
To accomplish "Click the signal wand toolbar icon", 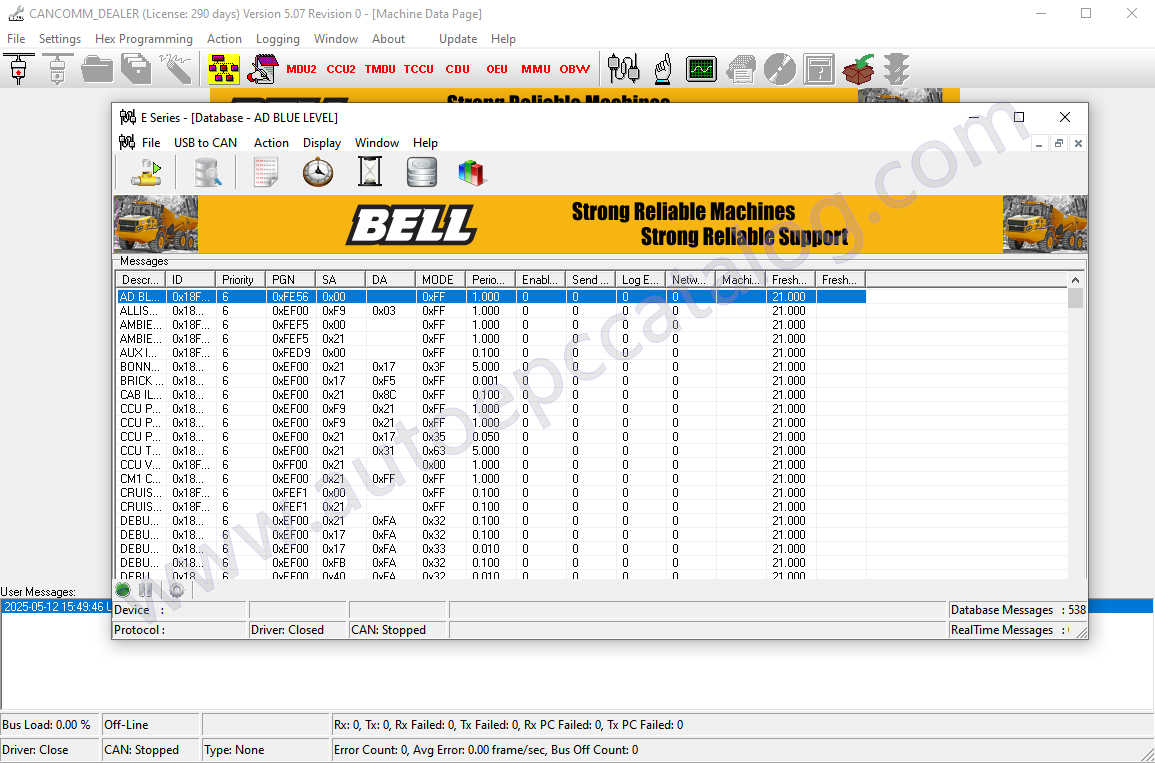I will click(x=175, y=68).
